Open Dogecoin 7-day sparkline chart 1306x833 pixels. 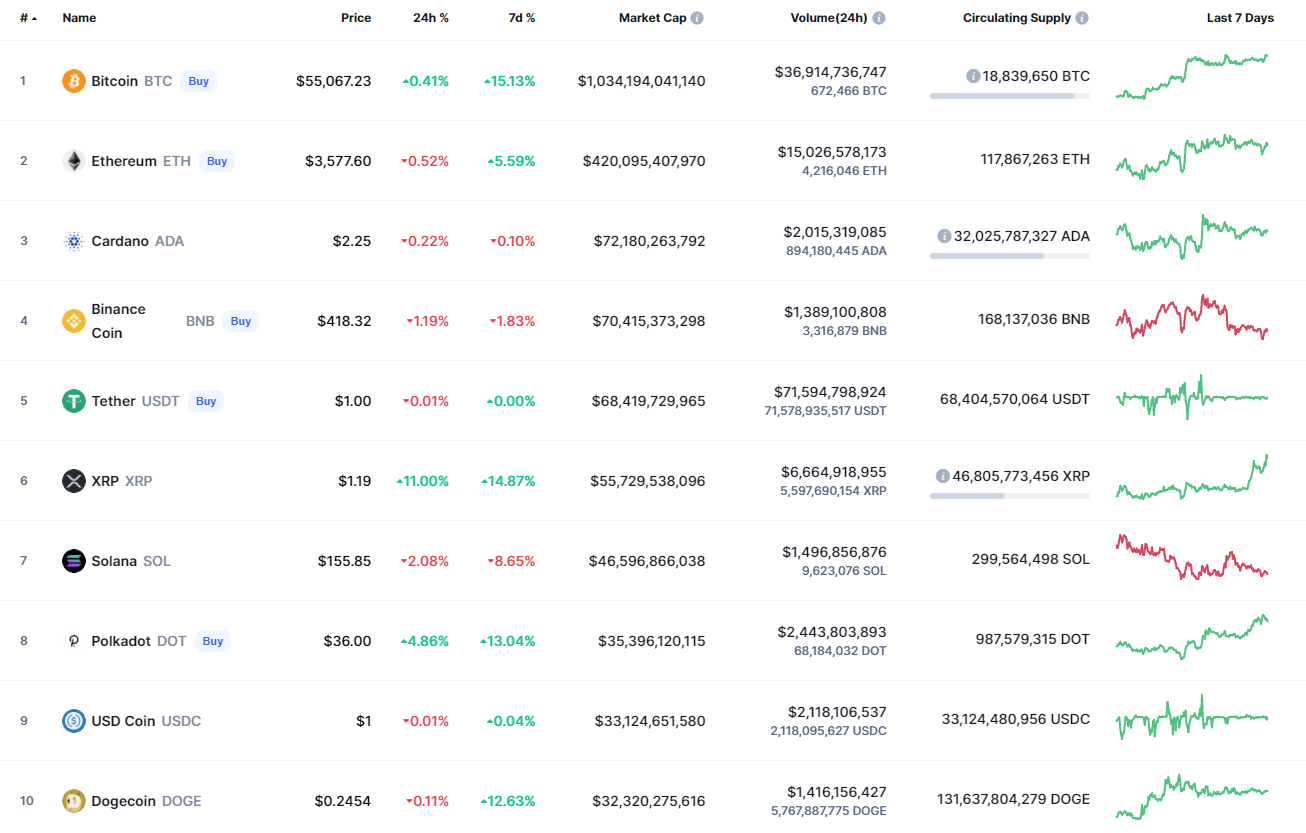coord(1192,797)
